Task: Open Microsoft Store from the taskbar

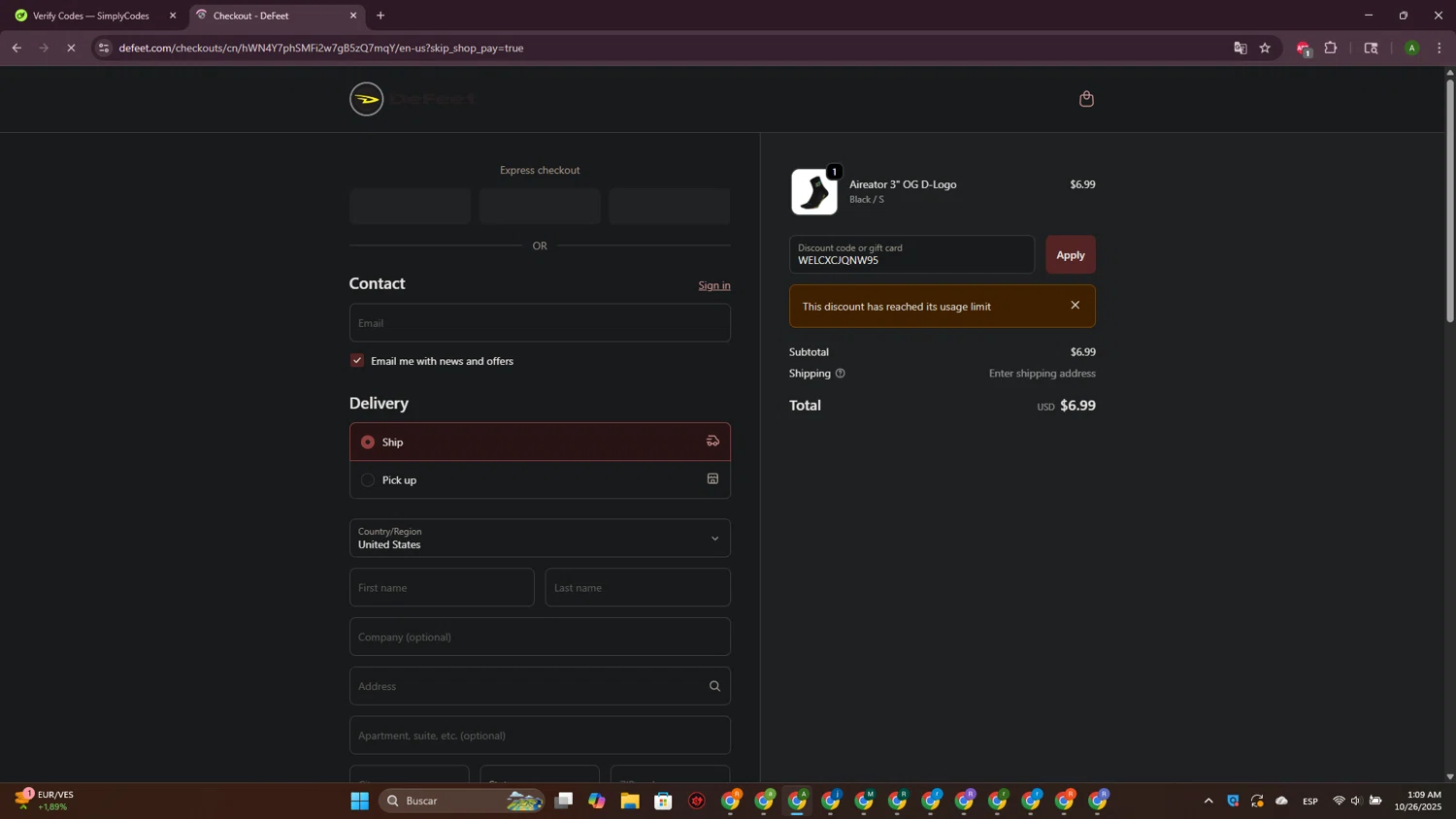Action: 664,801
